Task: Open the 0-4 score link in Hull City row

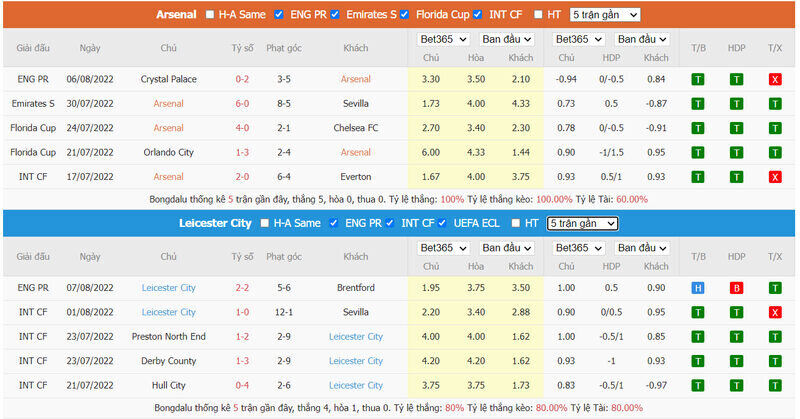Action: 242,386
